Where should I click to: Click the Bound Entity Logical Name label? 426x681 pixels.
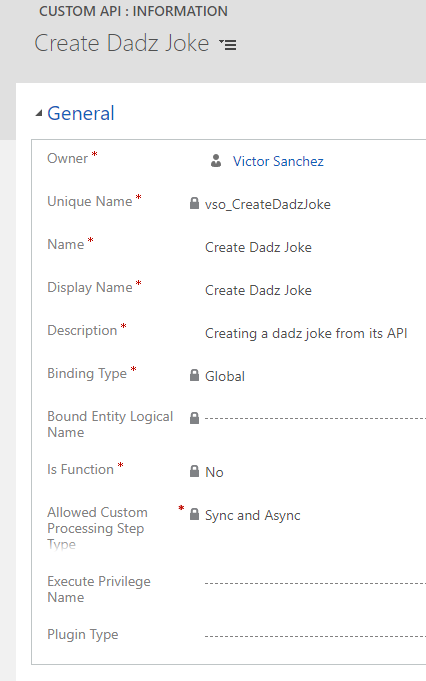click(110, 424)
